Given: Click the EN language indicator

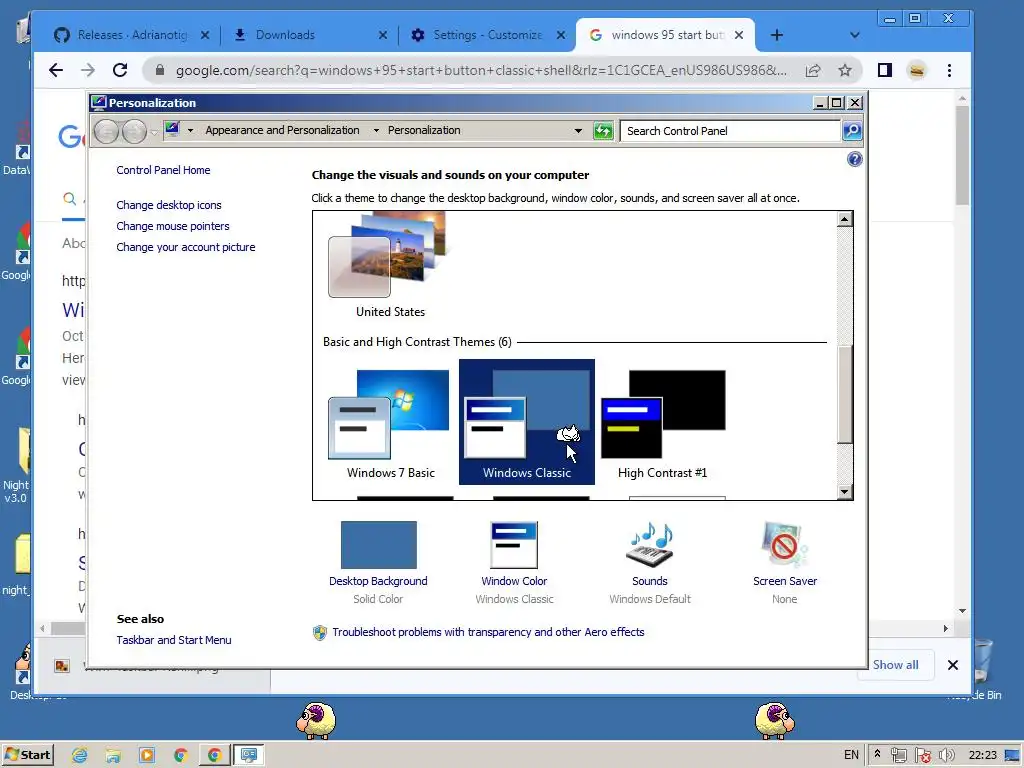Looking at the screenshot, I should (851, 756).
